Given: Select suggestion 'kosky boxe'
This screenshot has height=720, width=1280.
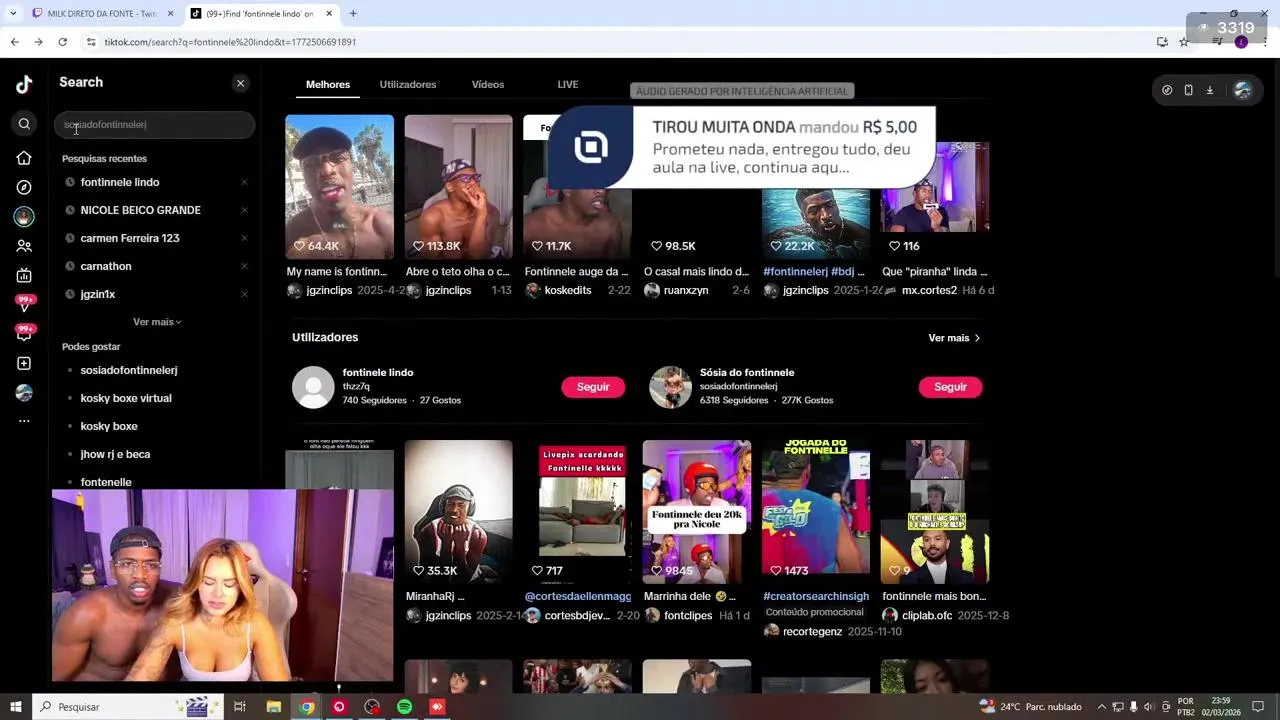Looking at the screenshot, I should coord(109,426).
